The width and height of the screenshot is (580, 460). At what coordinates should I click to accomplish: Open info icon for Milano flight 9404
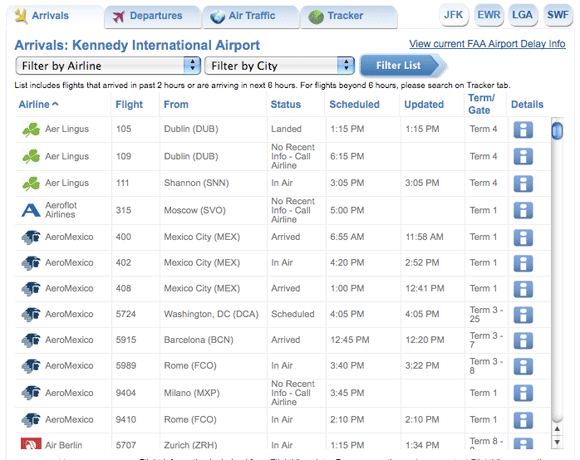tap(523, 393)
